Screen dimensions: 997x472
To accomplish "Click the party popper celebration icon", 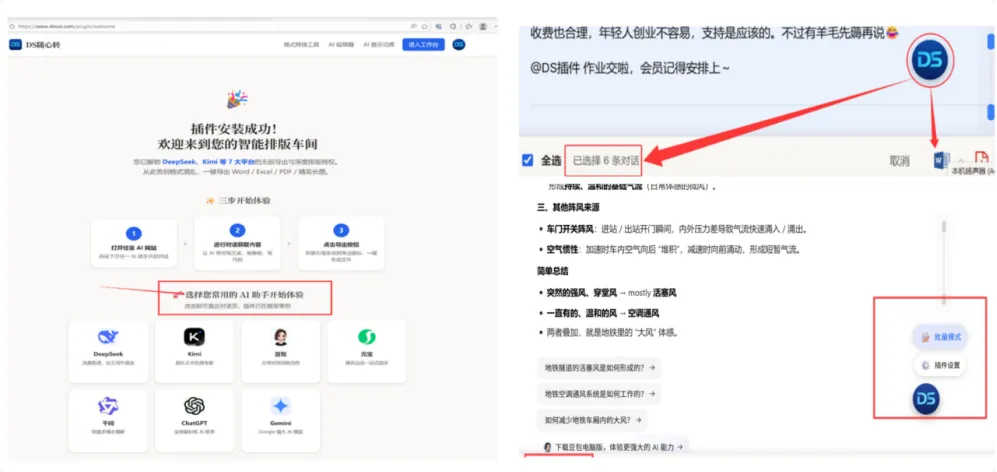I will coord(237,99).
